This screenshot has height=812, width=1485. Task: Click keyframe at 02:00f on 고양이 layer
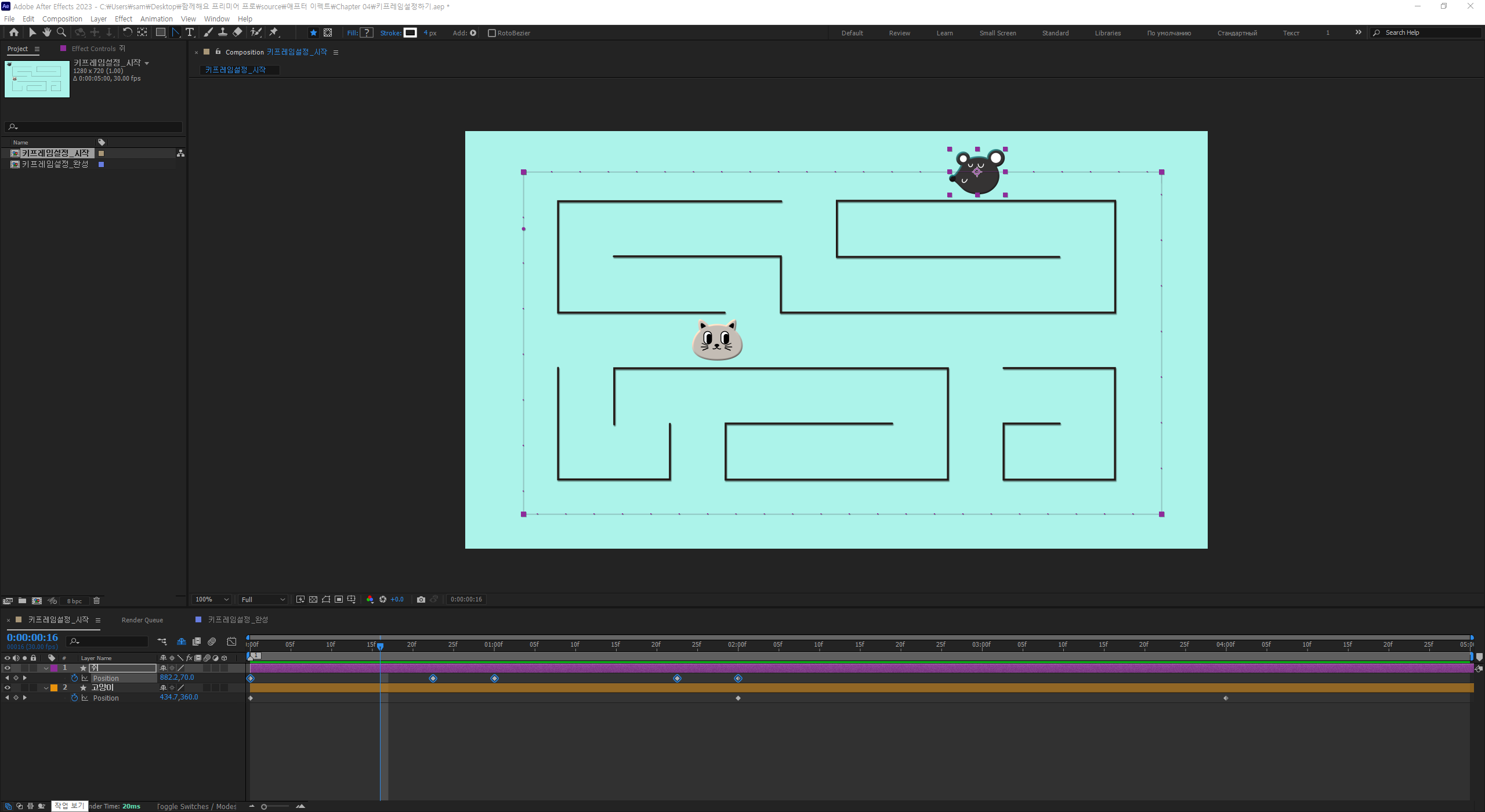pyautogui.click(x=738, y=698)
